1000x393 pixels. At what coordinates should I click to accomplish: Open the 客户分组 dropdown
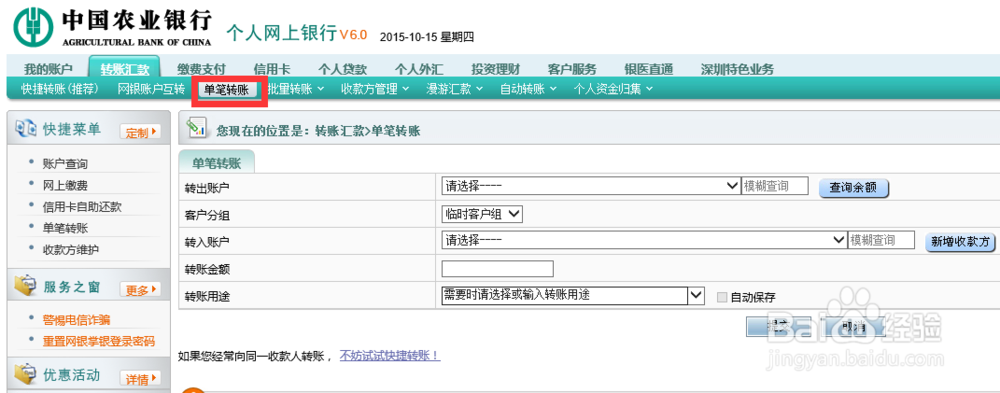[482, 214]
